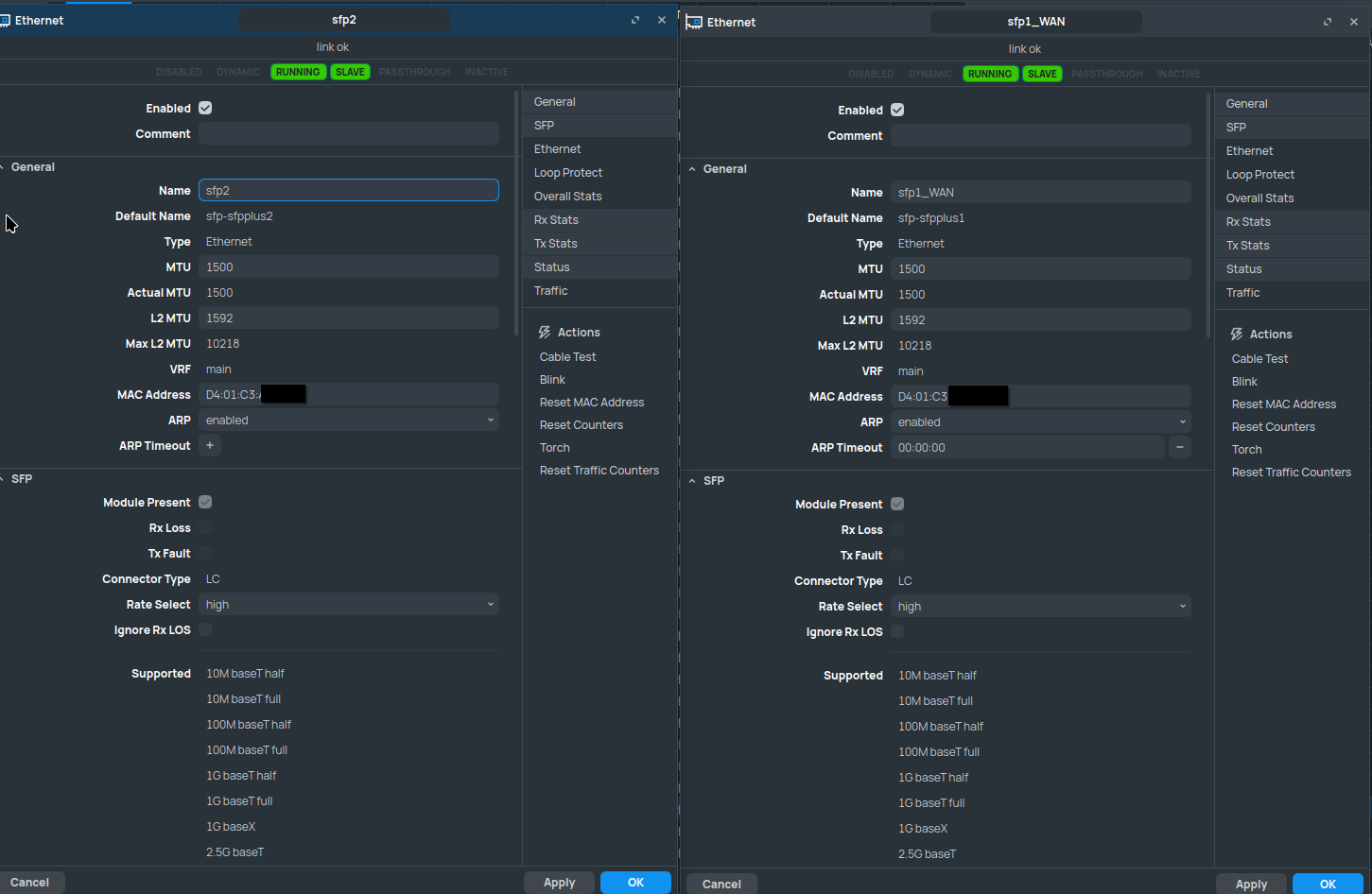Click the 1G baseX entry in sfp1_WAN Supported list
1372x894 pixels.
923,829
